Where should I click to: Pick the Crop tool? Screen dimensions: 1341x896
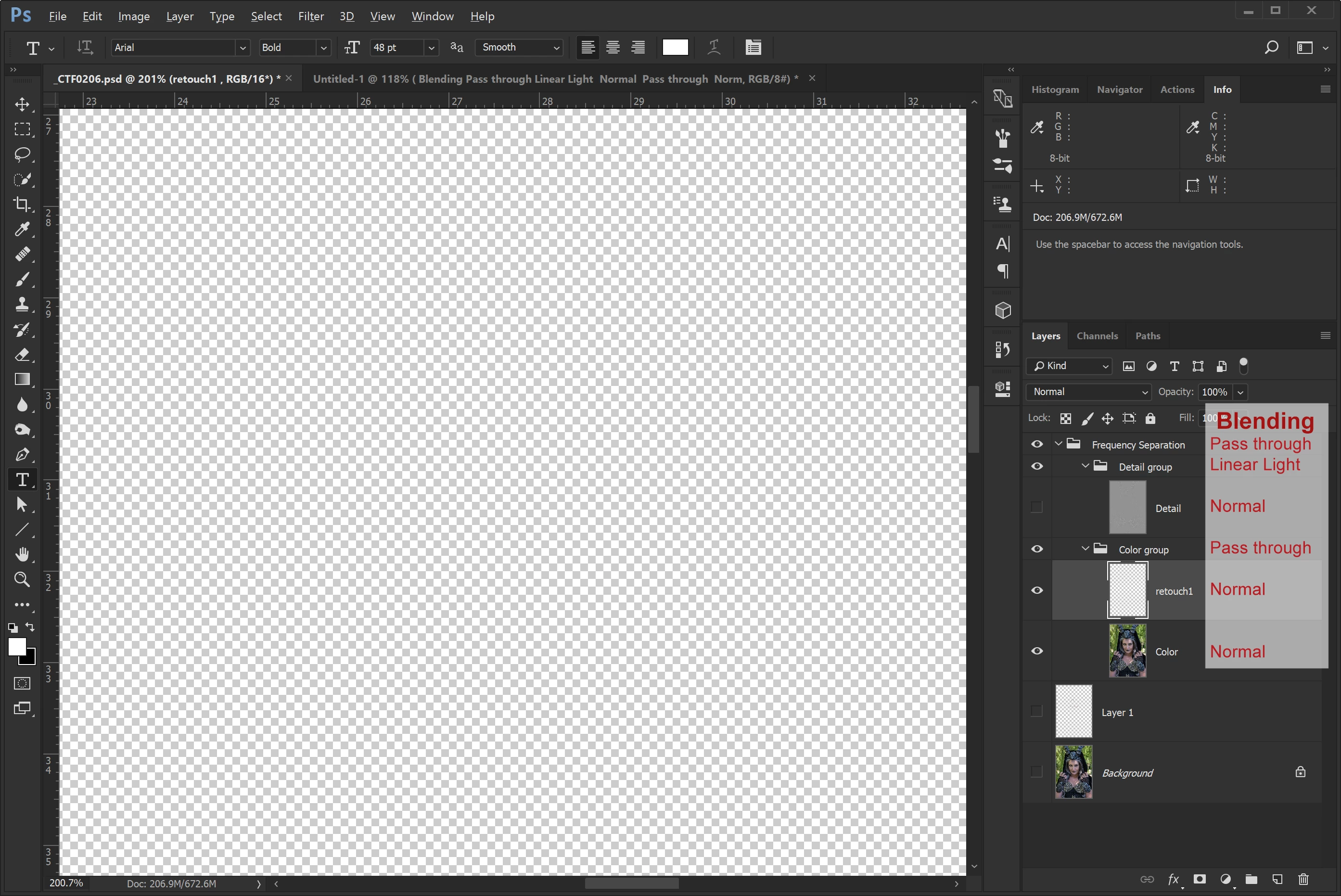22,204
